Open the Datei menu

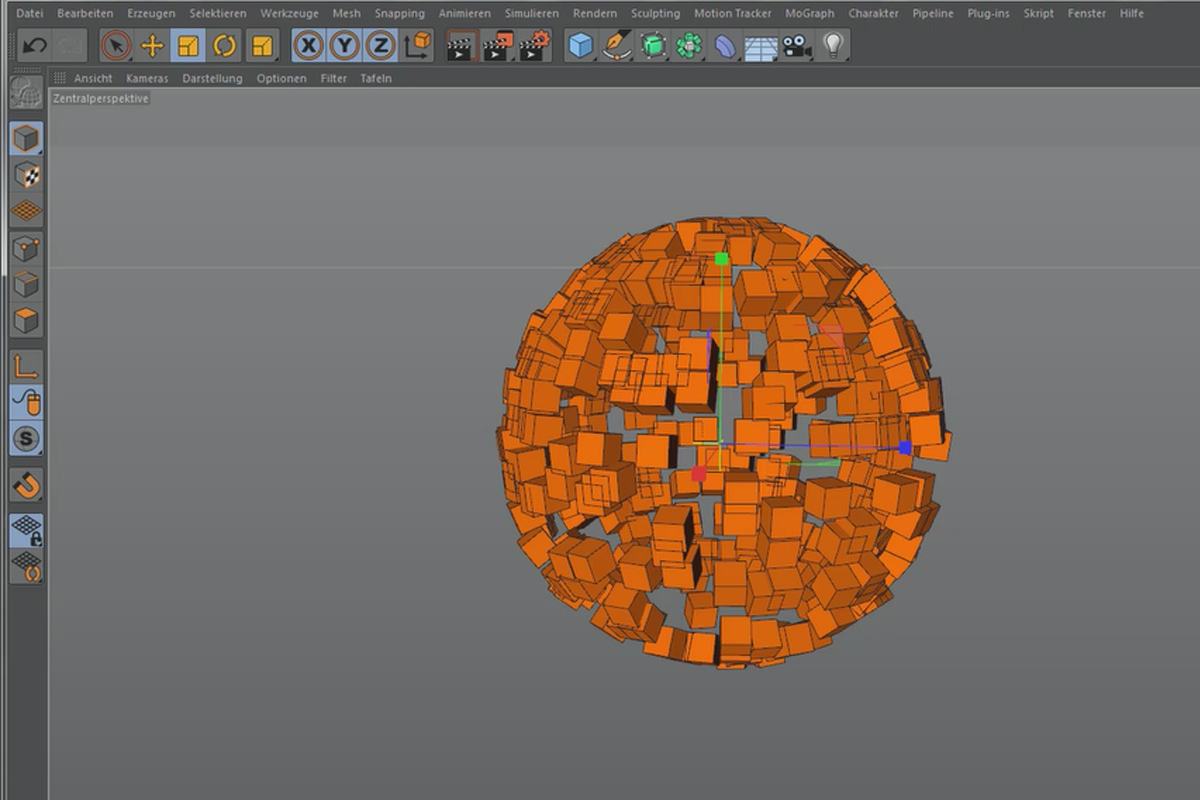click(30, 13)
